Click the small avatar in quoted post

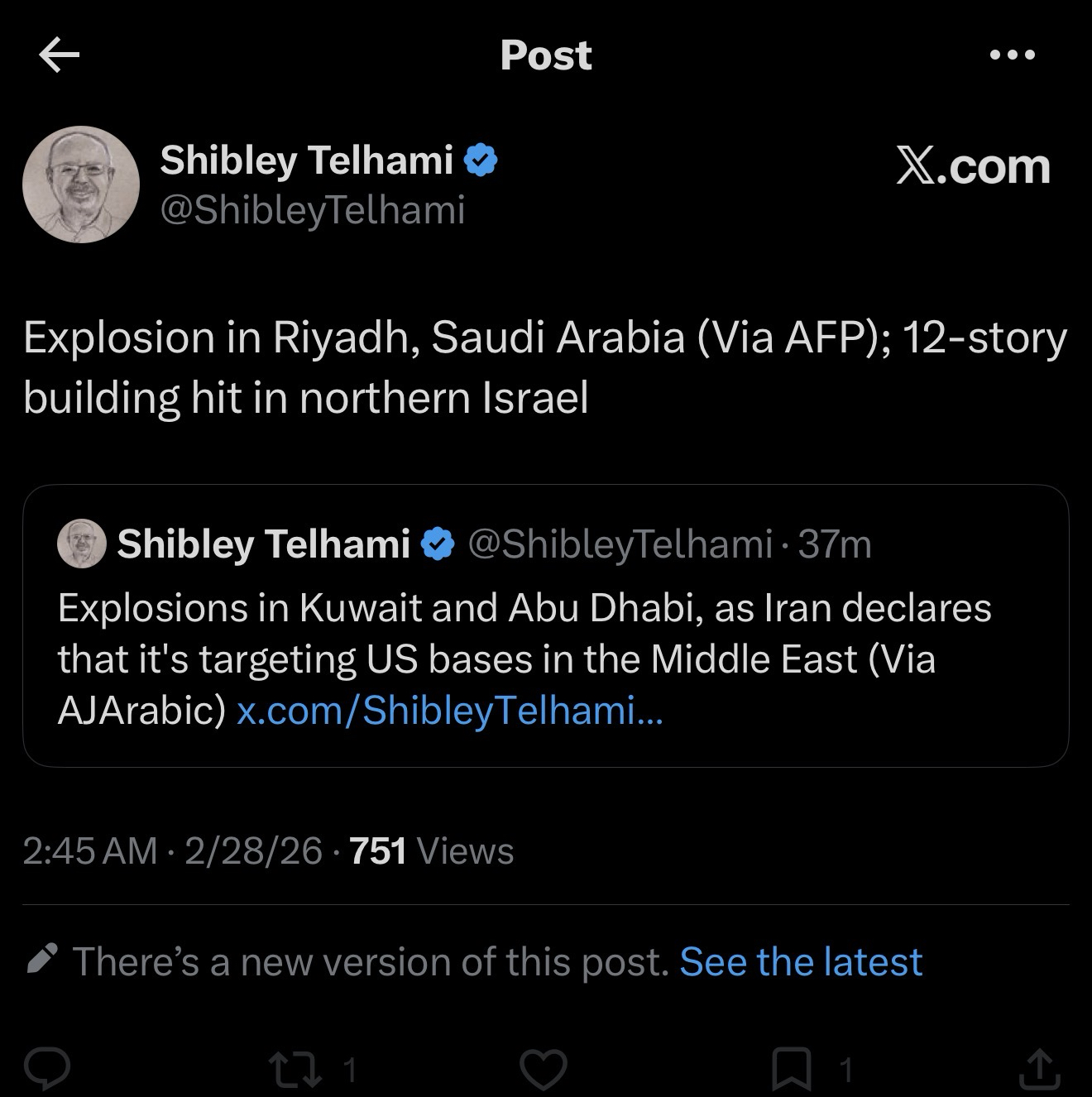(81, 544)
